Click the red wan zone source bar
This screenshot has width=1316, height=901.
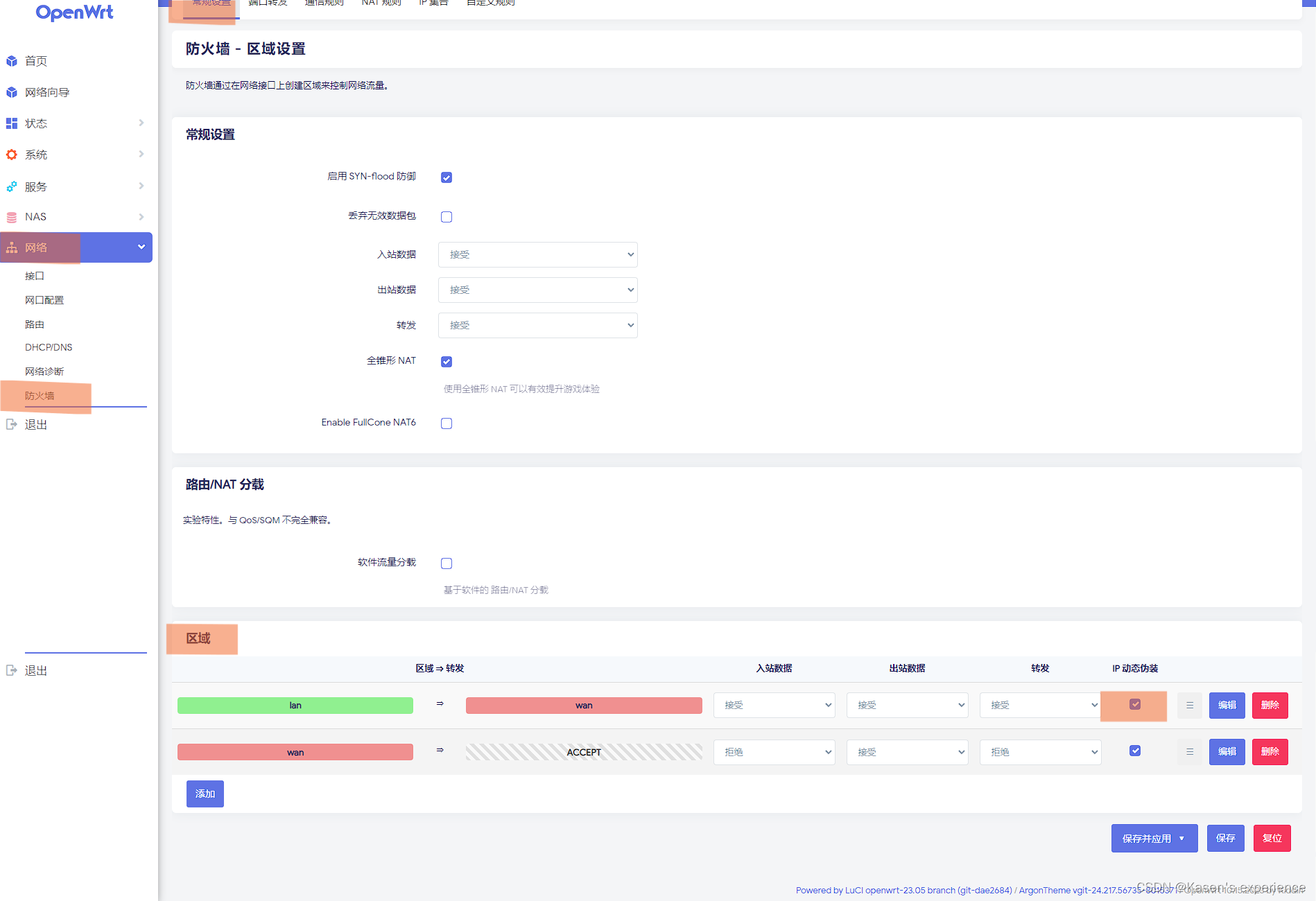pyautogui.click(x=295, y=752)
